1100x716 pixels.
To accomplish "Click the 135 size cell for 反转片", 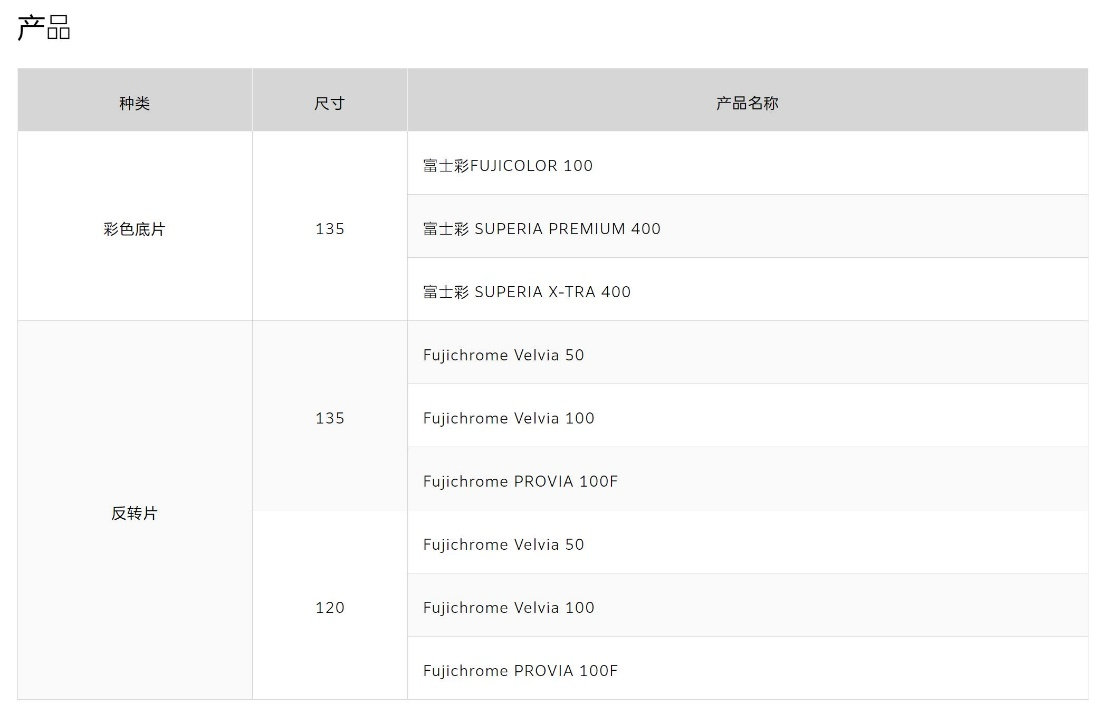I will pos(329,418).
